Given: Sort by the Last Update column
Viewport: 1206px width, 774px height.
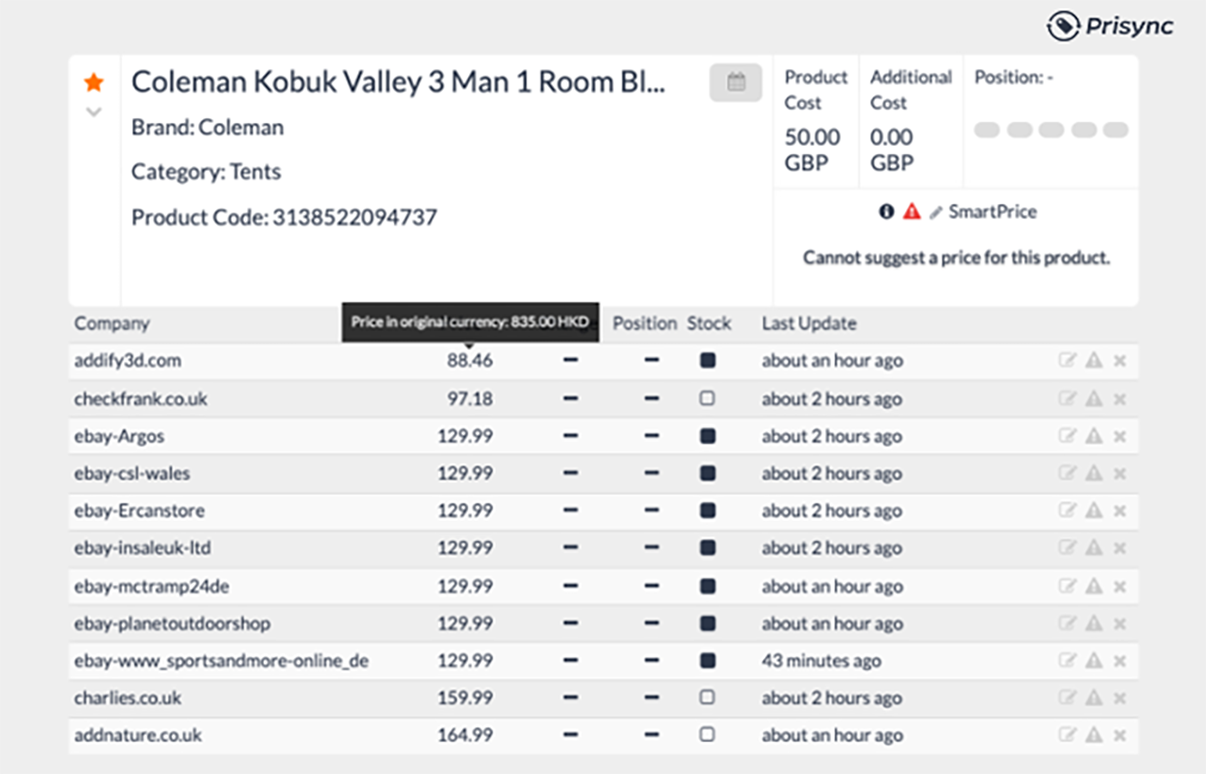Looking at the screenshot, I should coord(809,324).
